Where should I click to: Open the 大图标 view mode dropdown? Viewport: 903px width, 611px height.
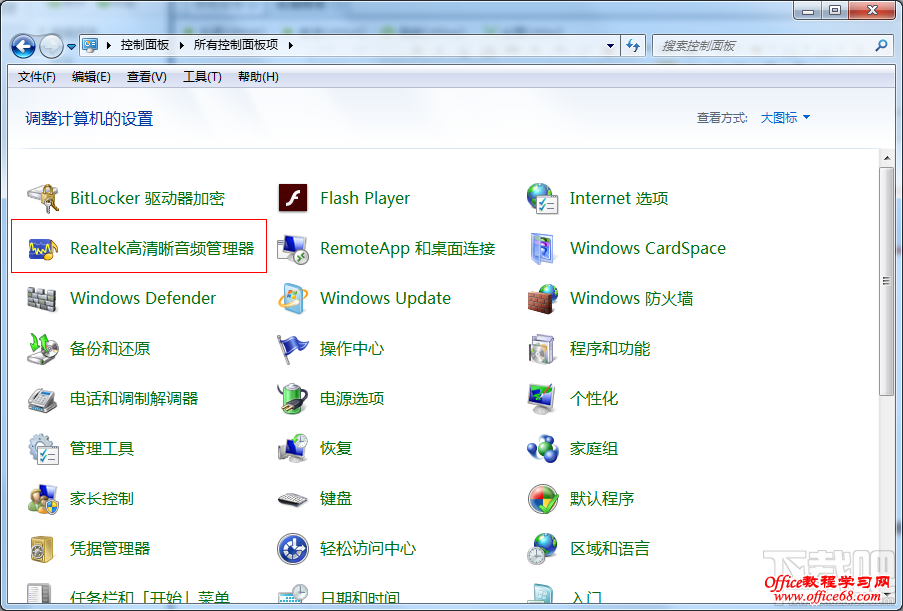pyautogui.click(x=785, y=117)
